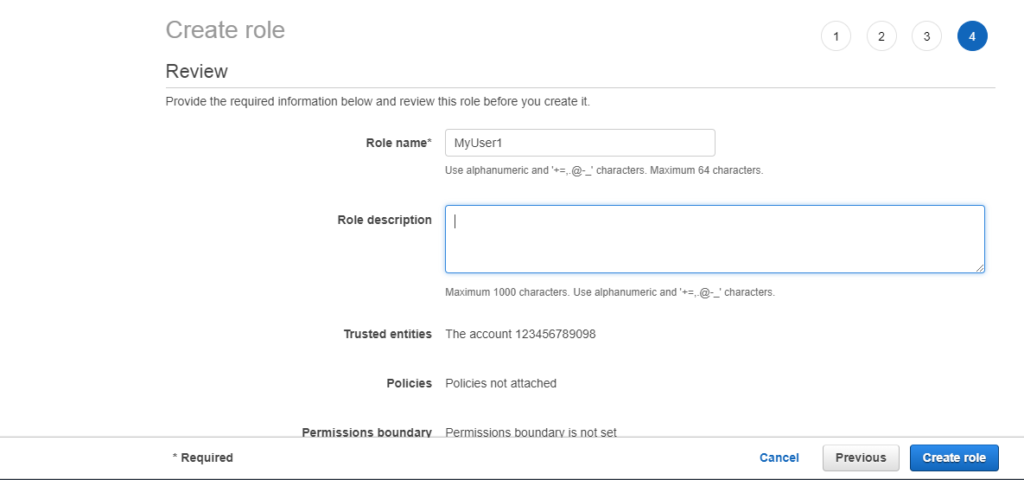1024x480 pixels.
Task: Click the Trusted entities label
Action: click(x=388, y=334)
